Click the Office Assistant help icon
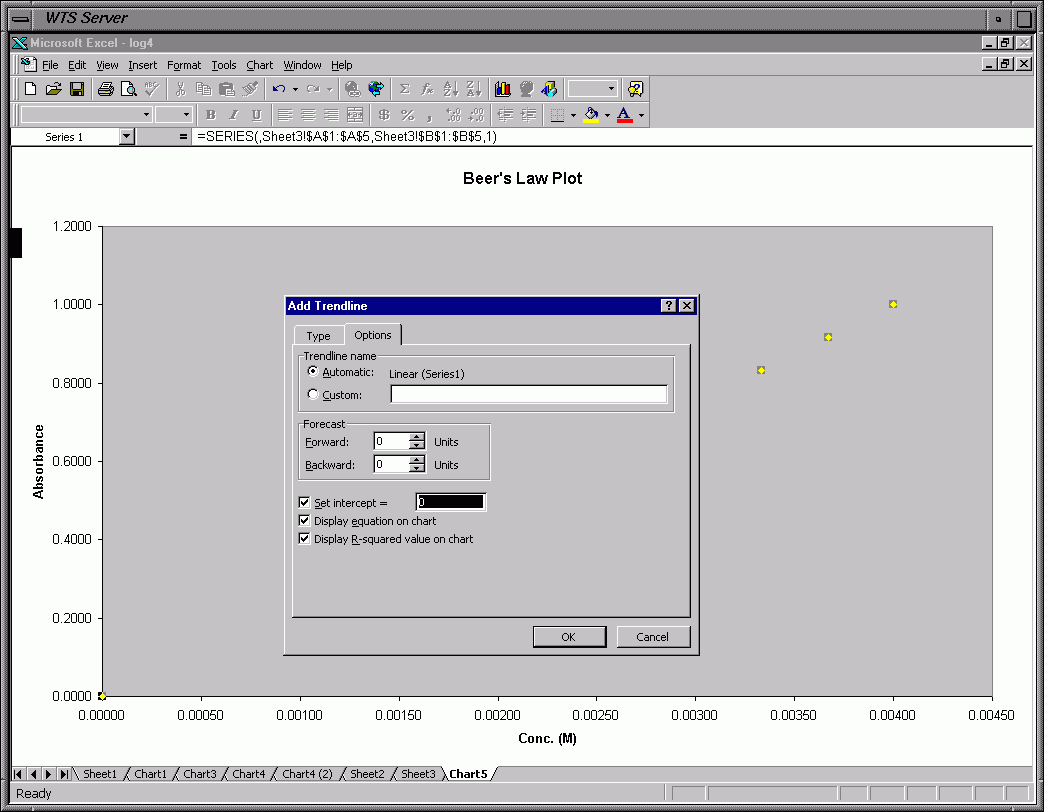The height and width of the screenshot is (812, 1044). pos(635,89)
